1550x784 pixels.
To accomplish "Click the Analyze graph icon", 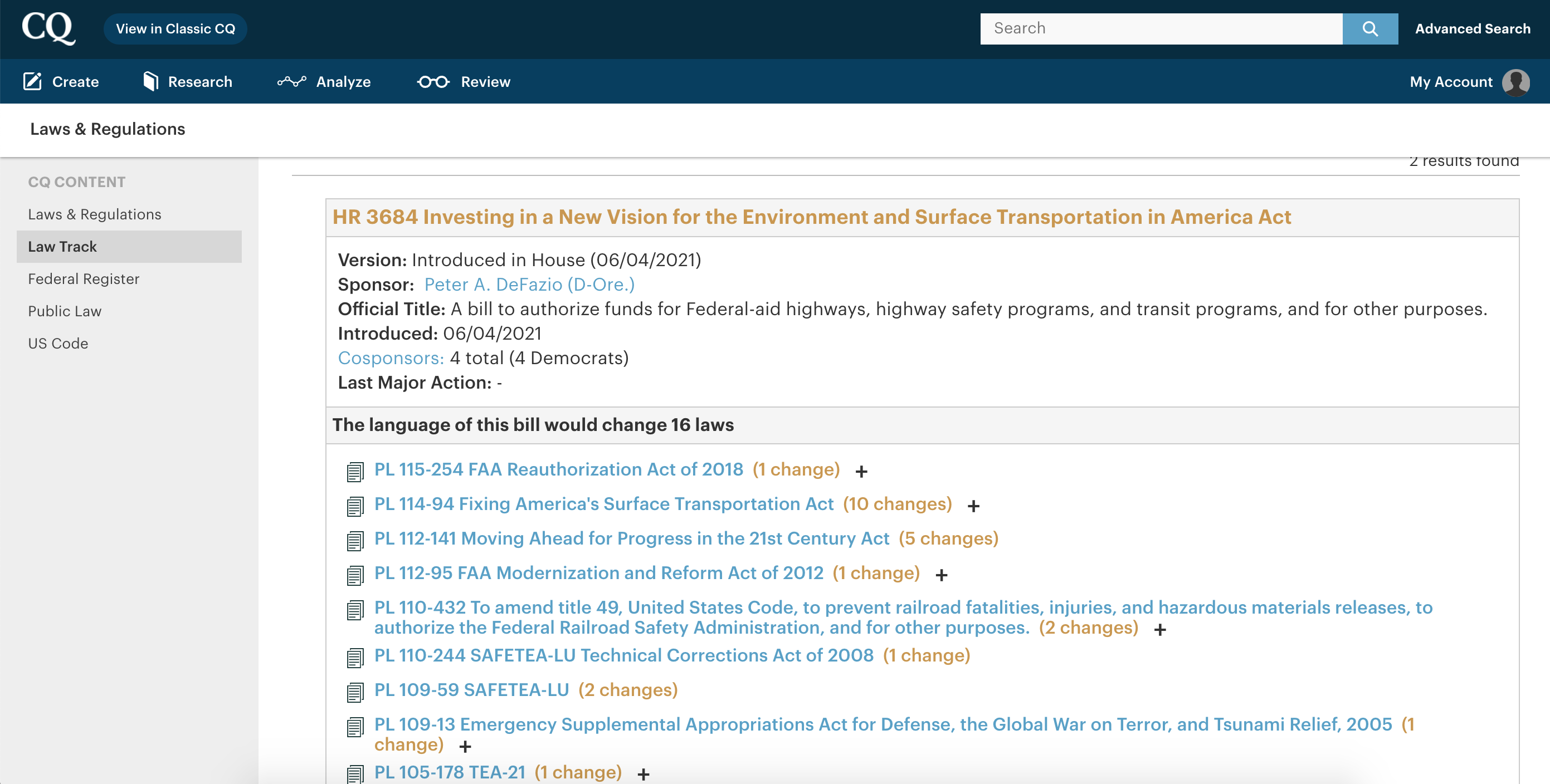I will point(292,81).
